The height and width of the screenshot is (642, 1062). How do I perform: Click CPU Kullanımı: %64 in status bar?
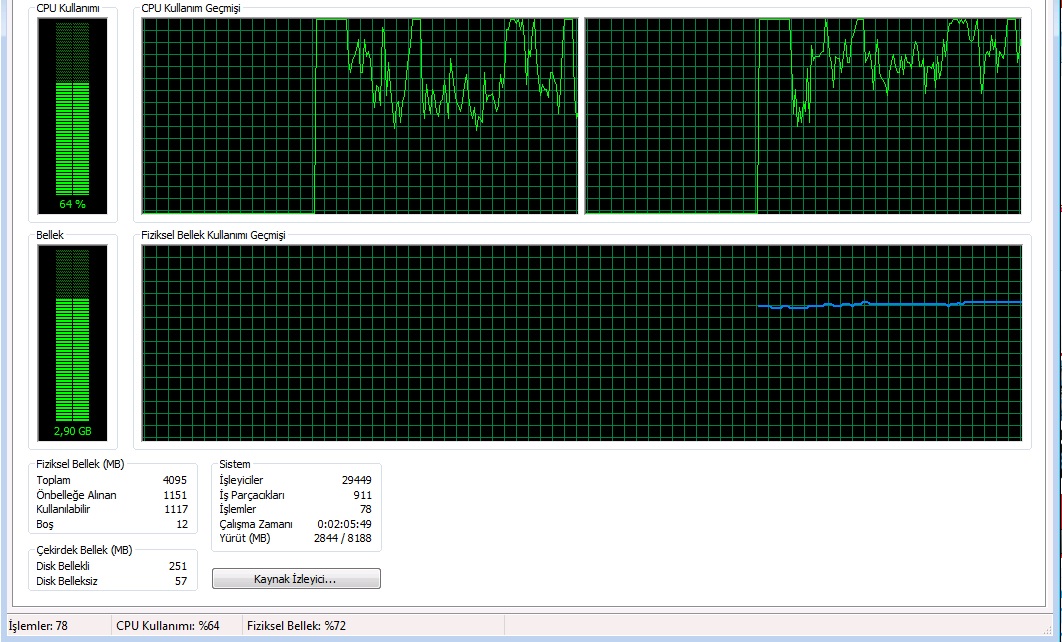tap(168, 626)
